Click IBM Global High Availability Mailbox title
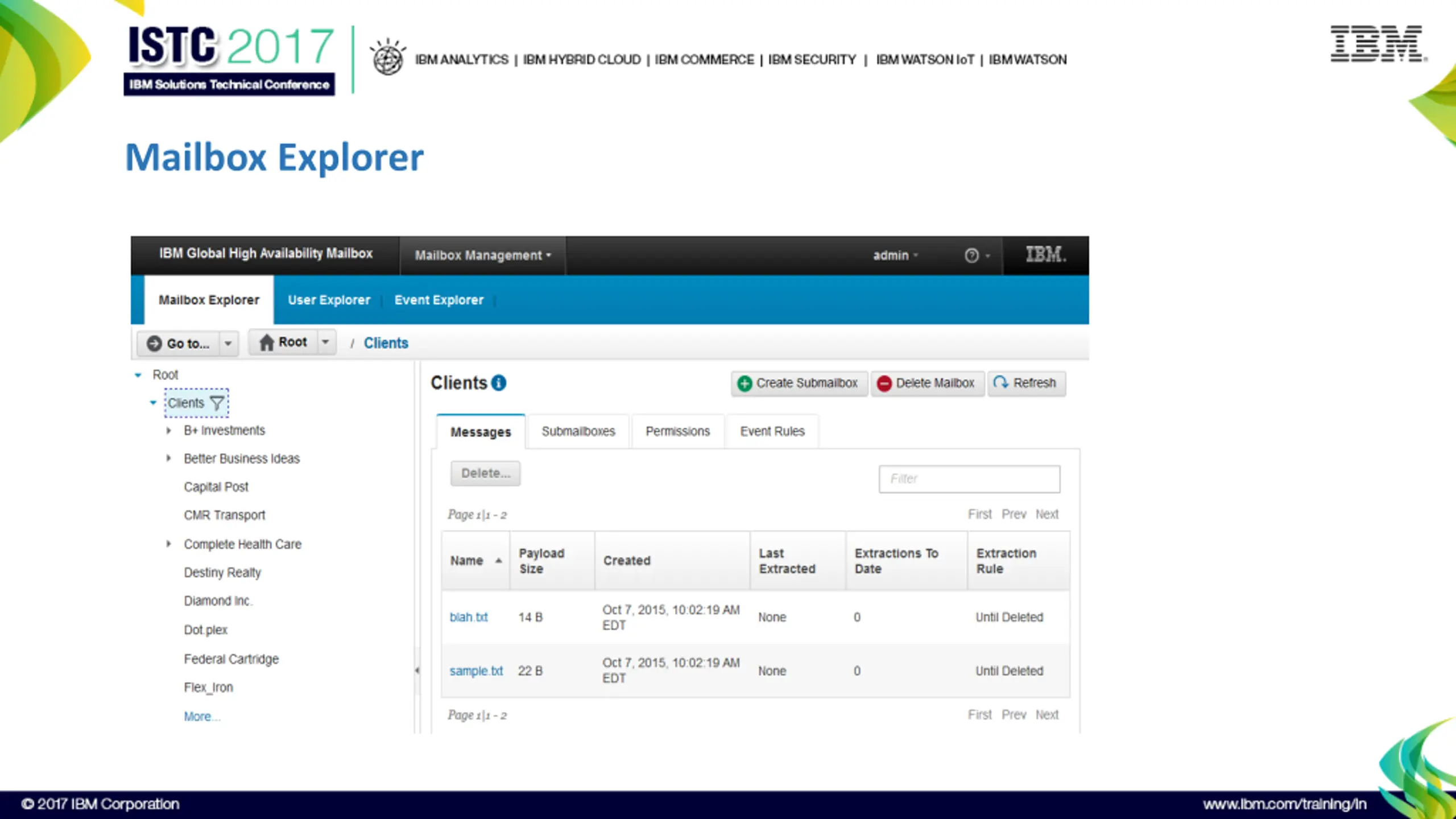The width and height of the screenshot is (1456, 819). [266, 254]
